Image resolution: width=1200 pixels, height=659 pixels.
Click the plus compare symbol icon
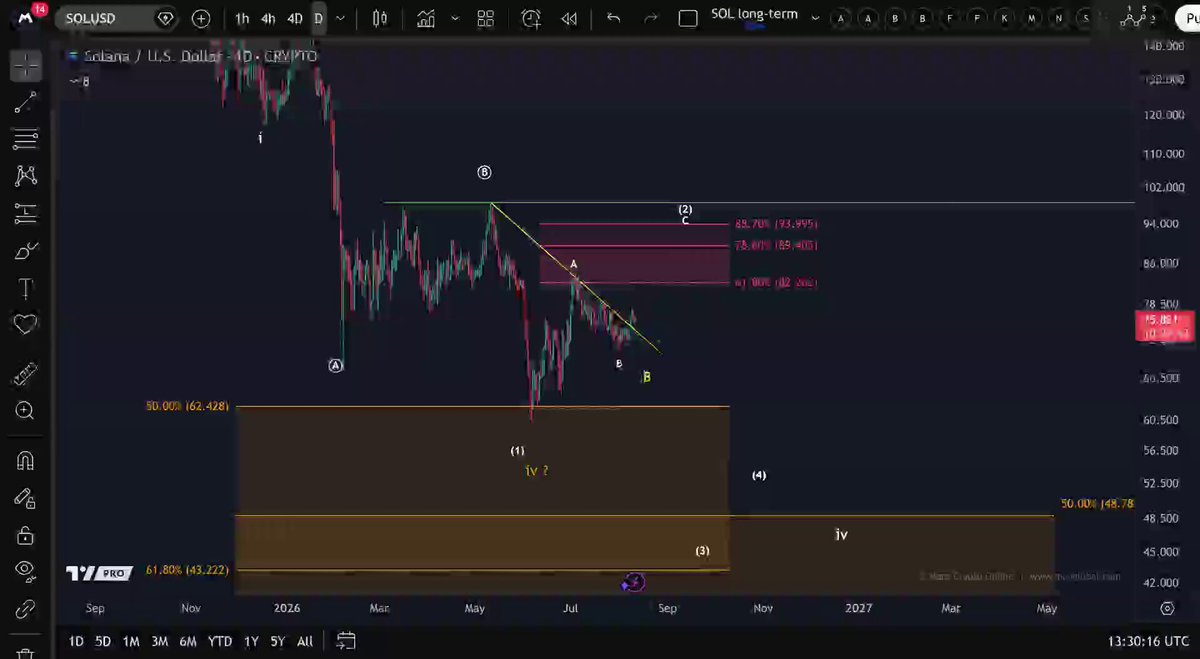[201, 18]
